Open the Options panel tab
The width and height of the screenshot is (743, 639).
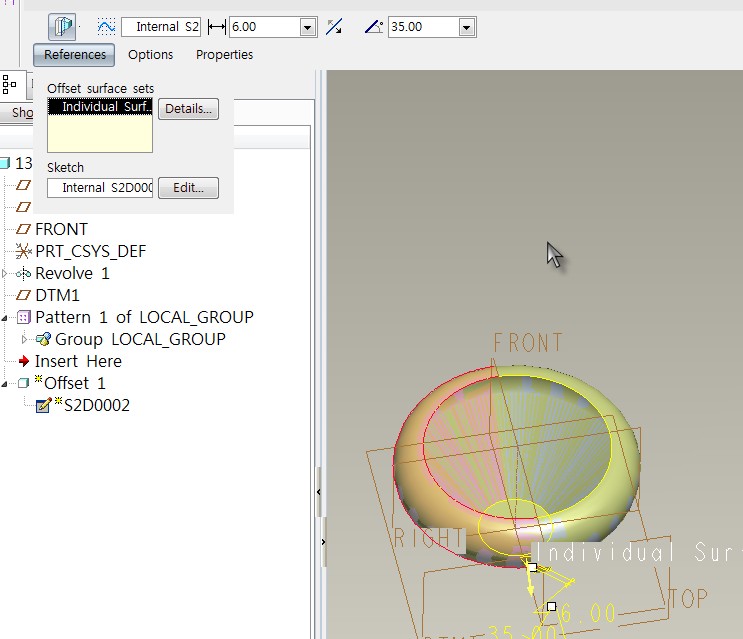(151, 55)
